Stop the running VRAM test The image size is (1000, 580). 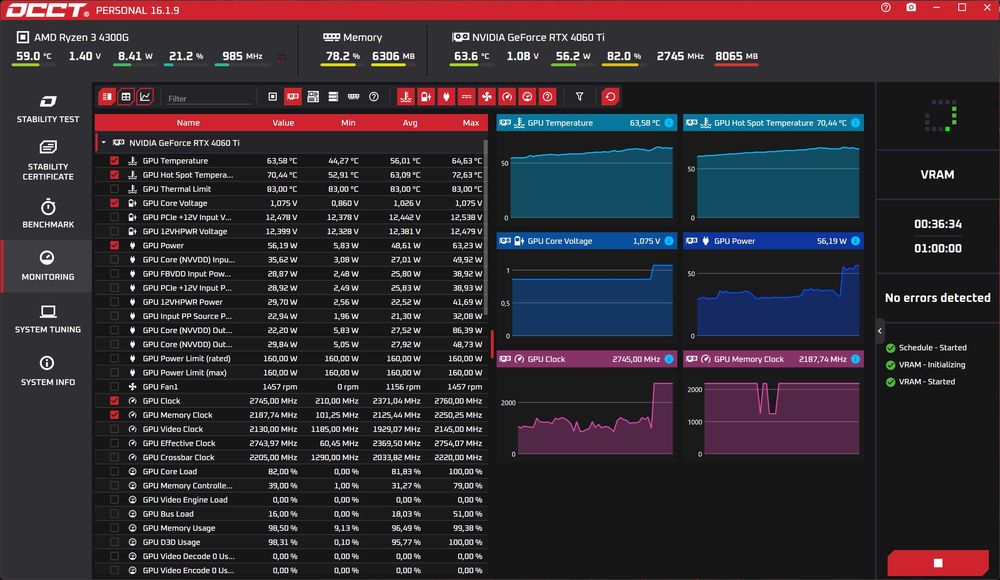[938, 563]
